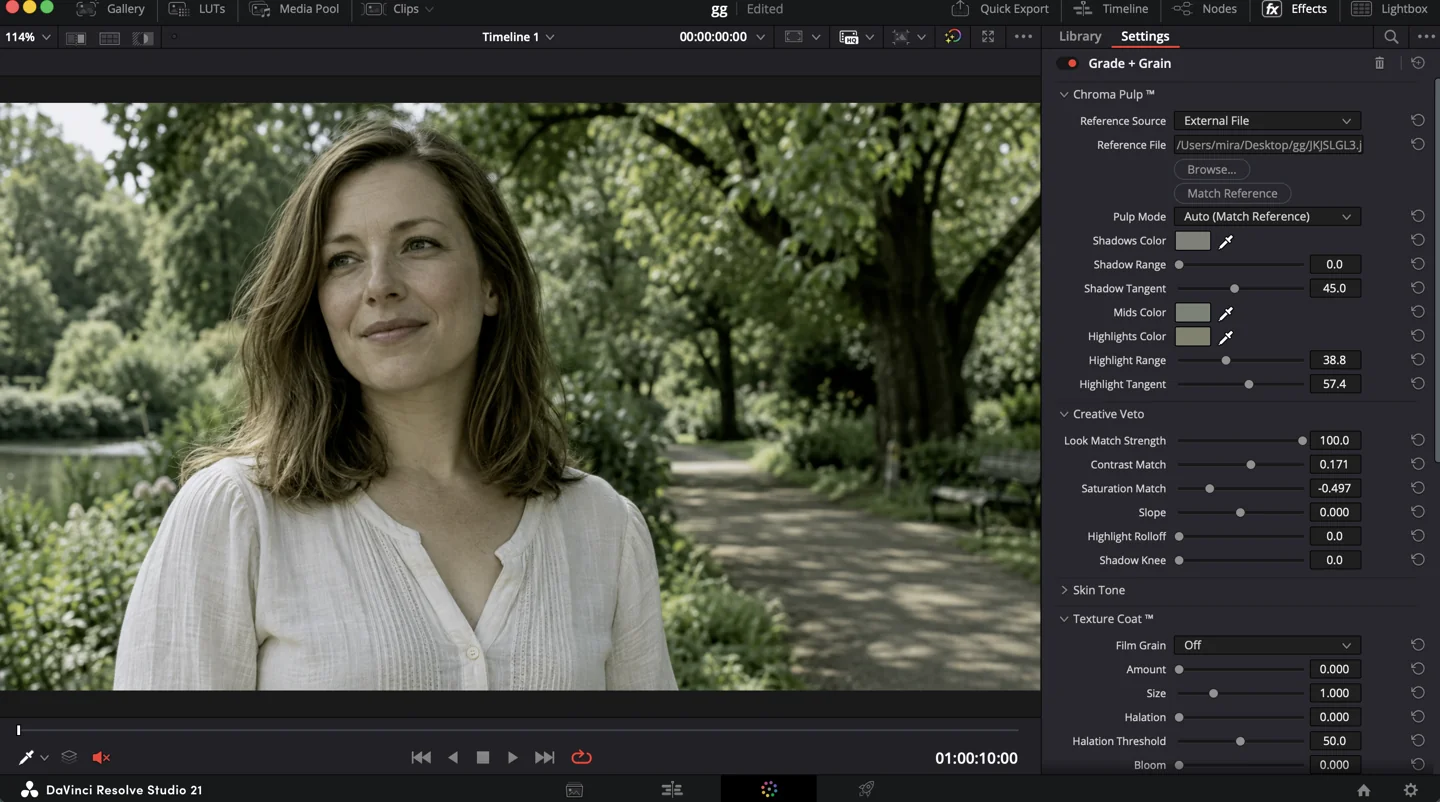
Task: Jump to the first frame
Action: pos(421,758)
